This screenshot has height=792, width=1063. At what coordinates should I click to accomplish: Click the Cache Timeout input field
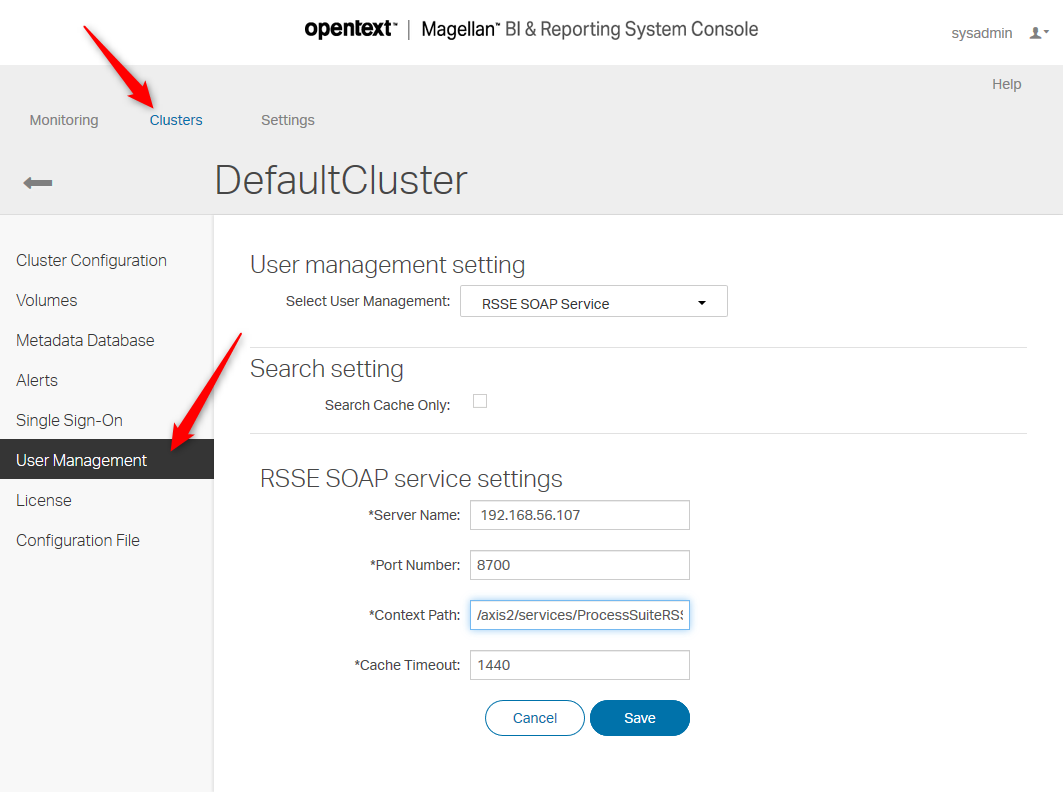579,665
